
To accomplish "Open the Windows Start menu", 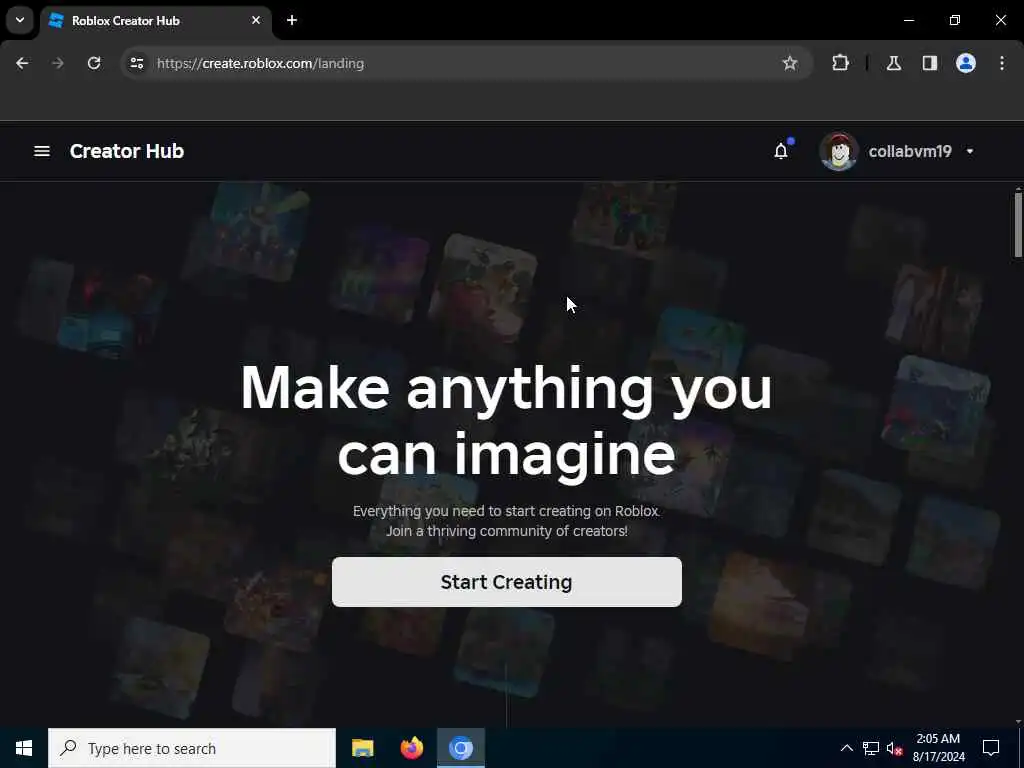I will tap(24, 748).
